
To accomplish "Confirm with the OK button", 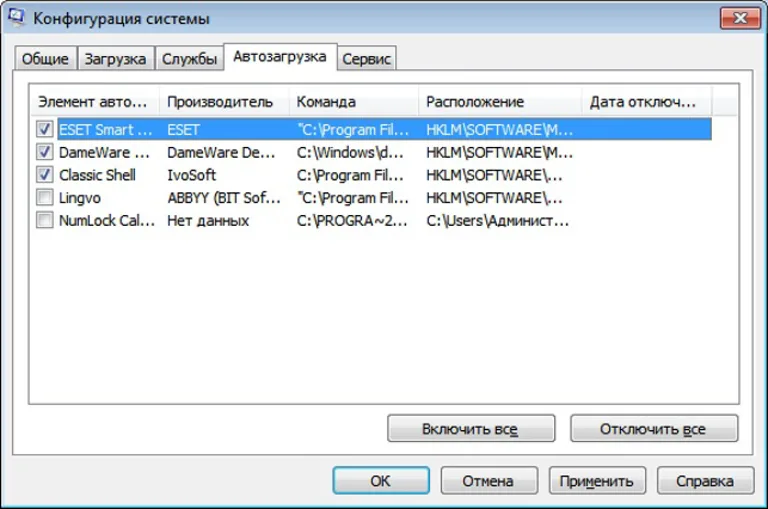I will point(381,481).
